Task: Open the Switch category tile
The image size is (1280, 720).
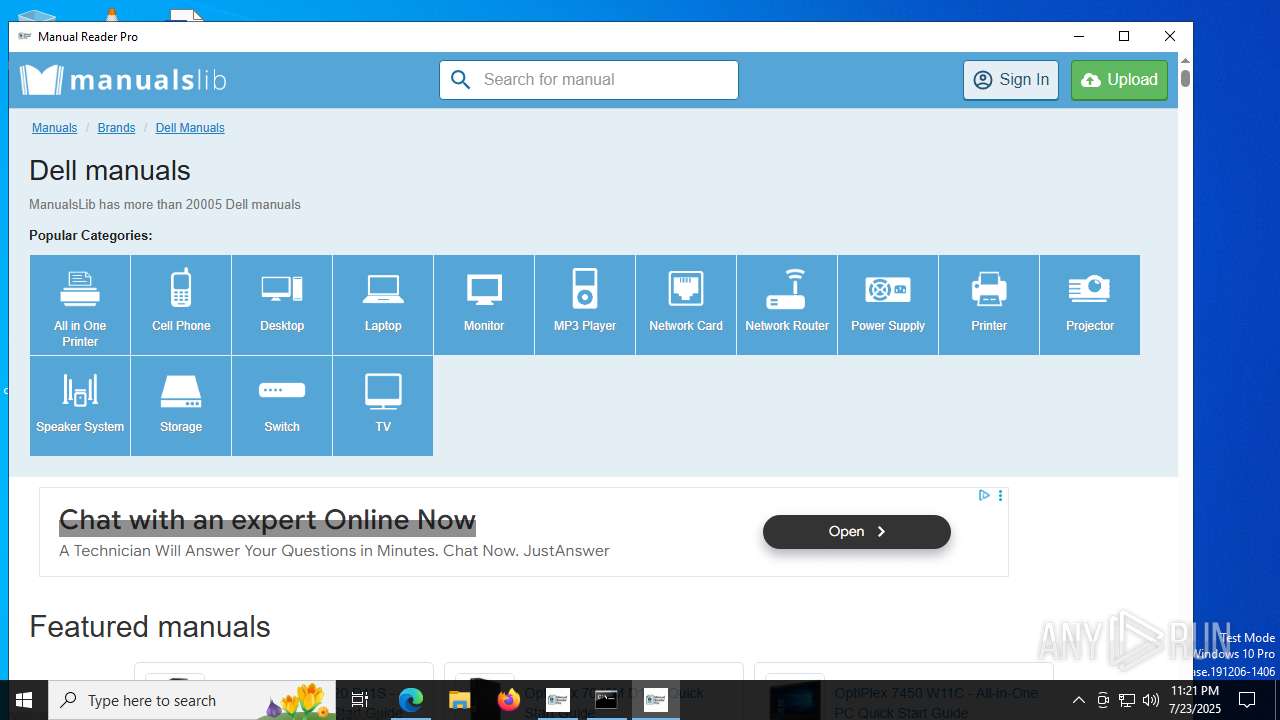Action: click(282, 406)
